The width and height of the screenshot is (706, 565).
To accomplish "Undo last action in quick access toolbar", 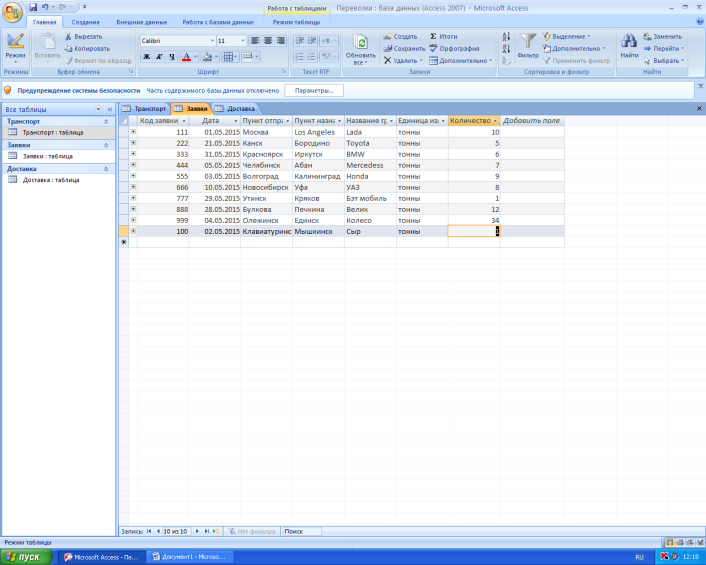I will pos(45,7).
